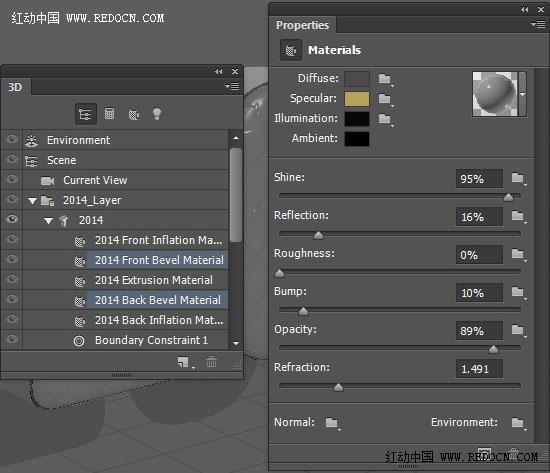Add new object to 3D scene

[185, 362]
